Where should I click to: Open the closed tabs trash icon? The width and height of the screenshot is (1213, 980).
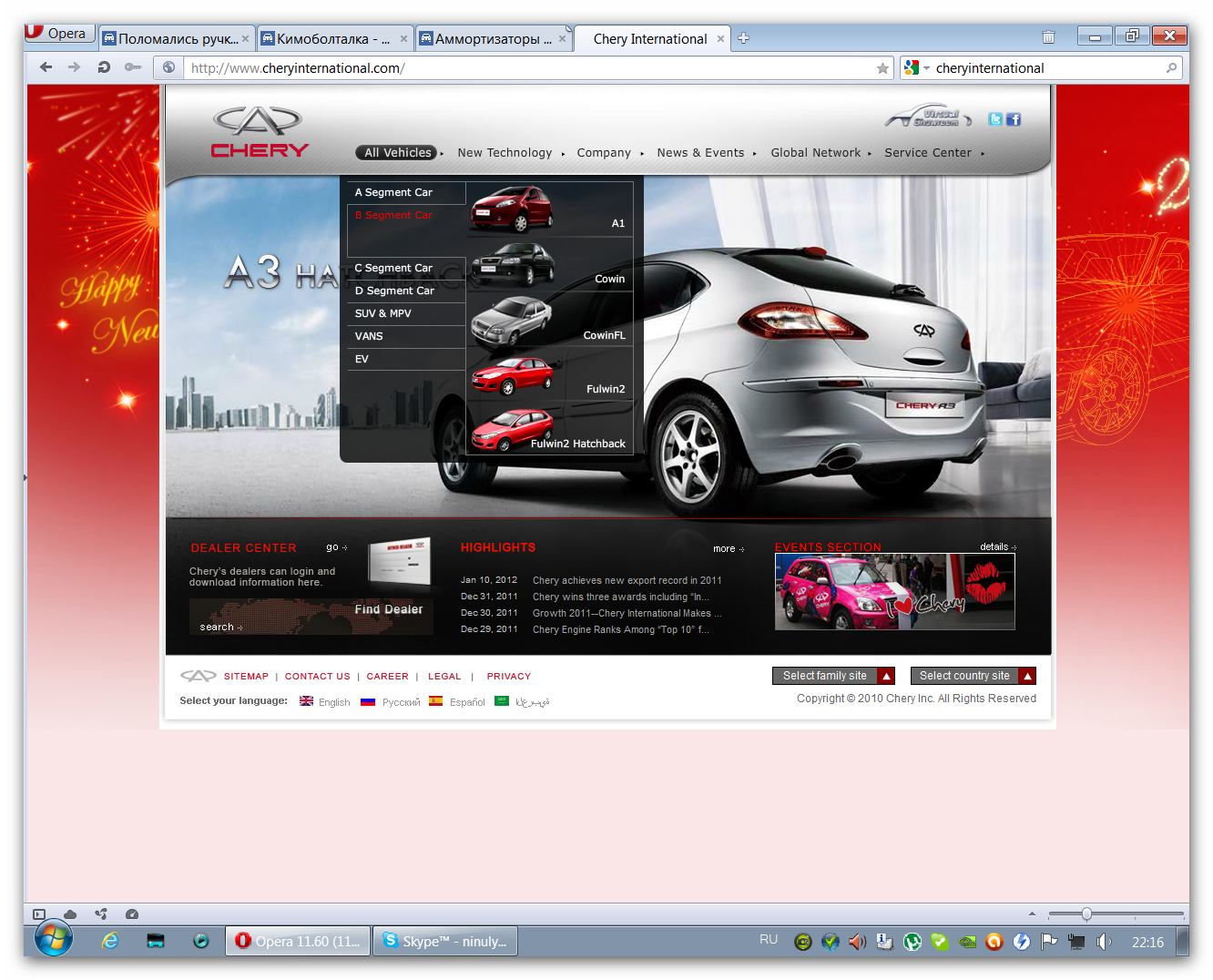[x=1048, y=37]
